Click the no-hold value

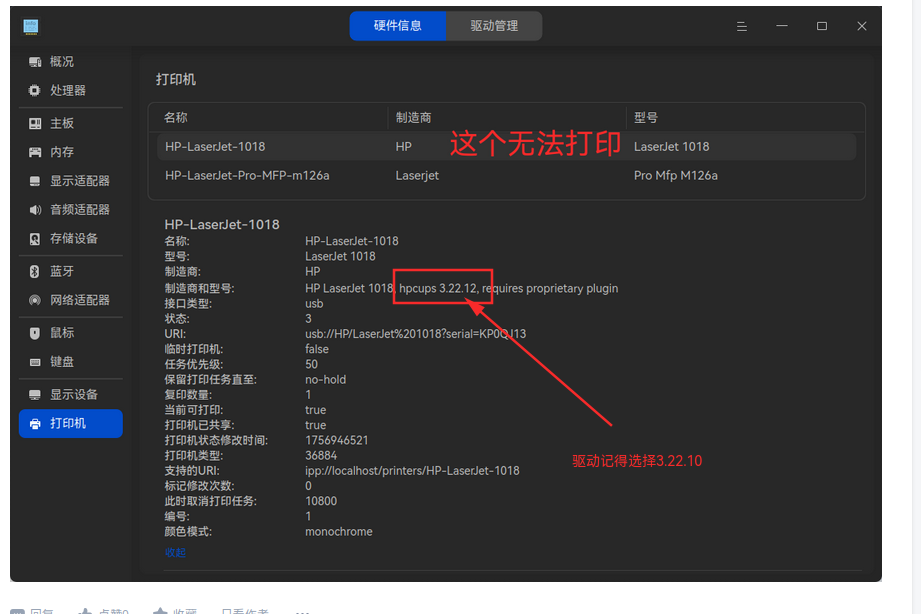pos(325,380)
